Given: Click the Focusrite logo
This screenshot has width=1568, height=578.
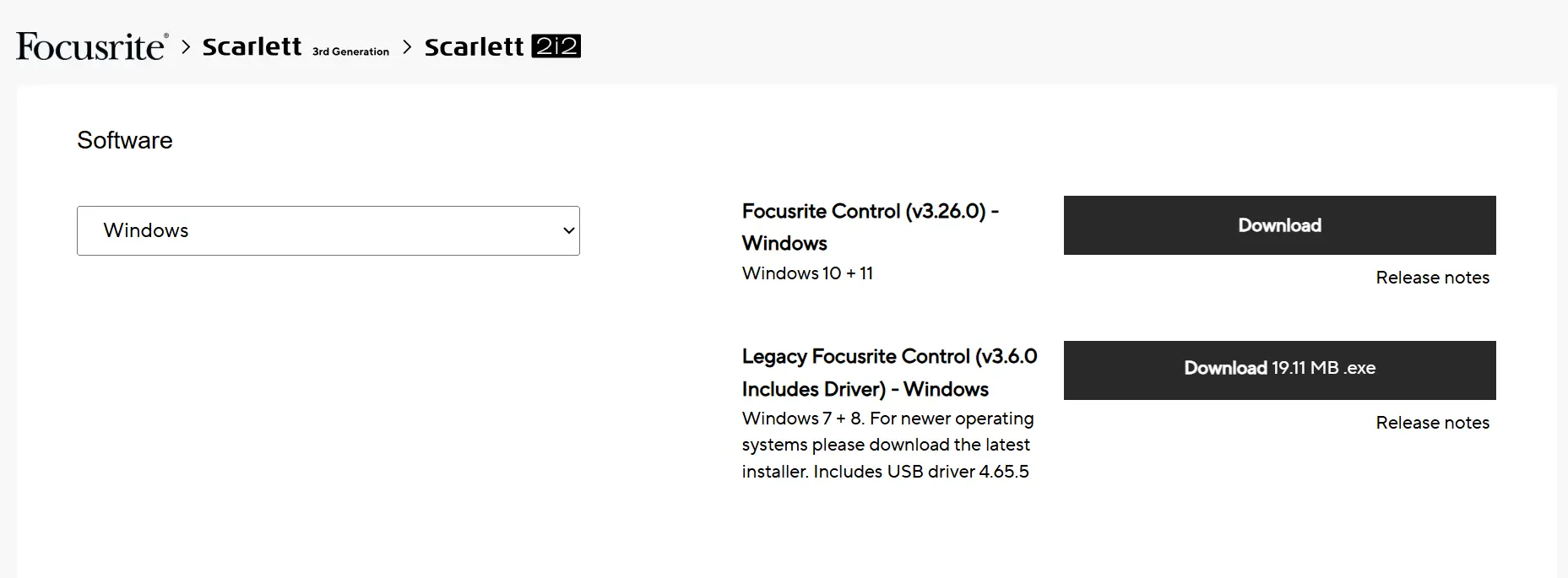Looking at the screenshot, I should point(91,46).
